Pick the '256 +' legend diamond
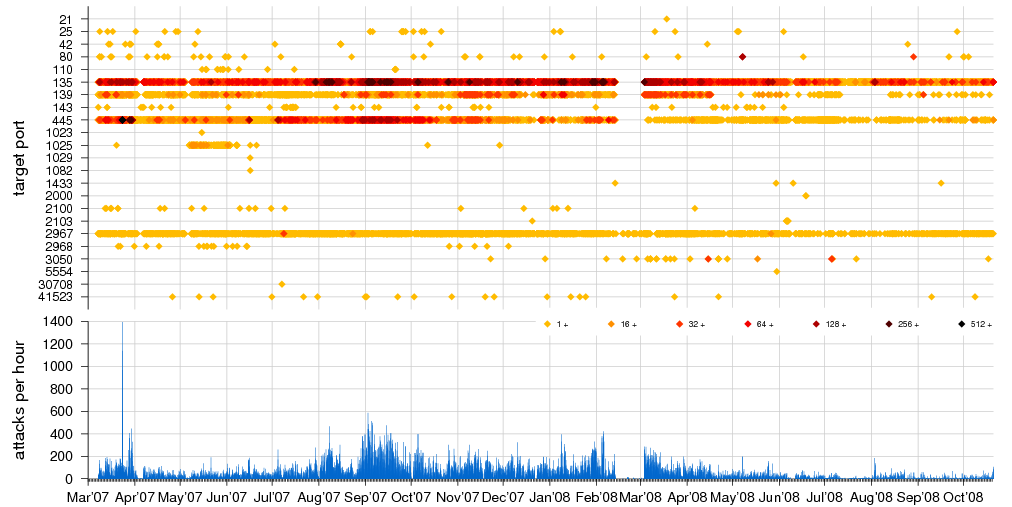This screenshot has height=507, width=1012. (x=888, y=324)
